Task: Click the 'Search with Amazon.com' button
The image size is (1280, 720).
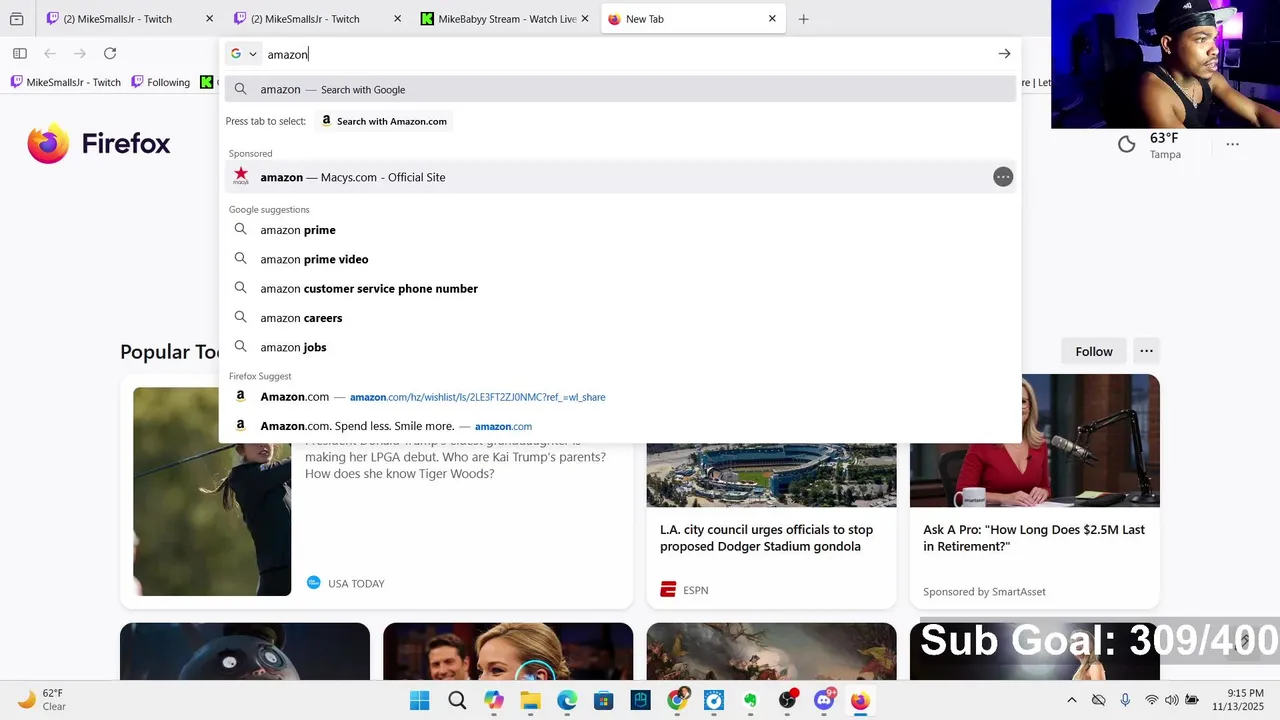Action: click(384, 121)
